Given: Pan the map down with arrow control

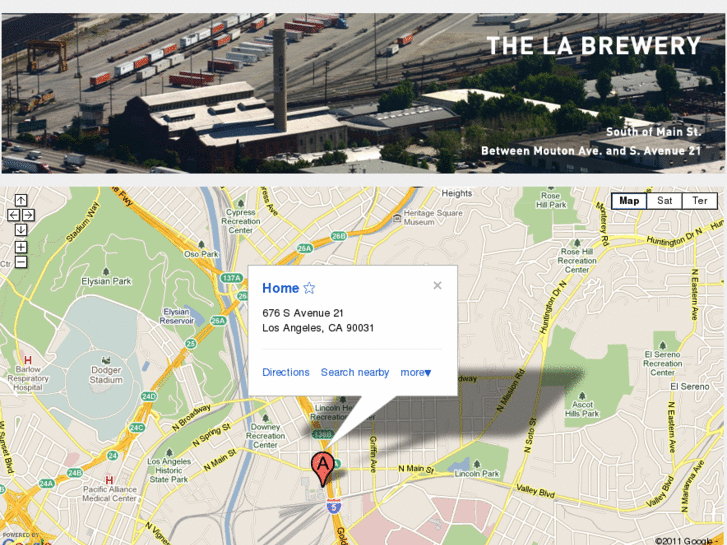Looking at the screenshot, I should pyautogui.click(x=21, y=230).
